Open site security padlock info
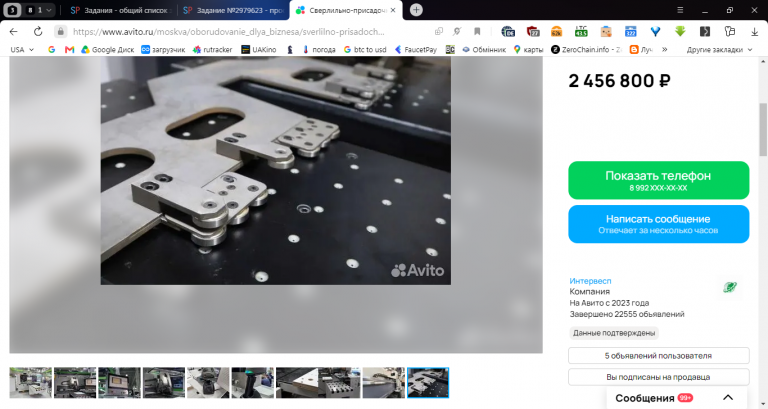The width and height of the screenshot is (768, 409). point(60,32)
